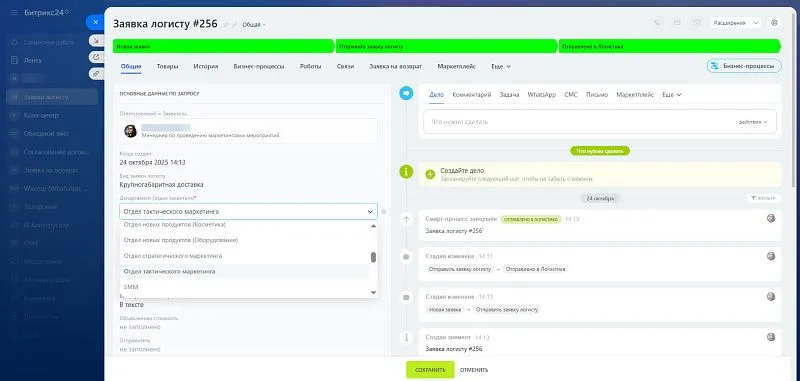Screen dimensions: 800x381
Task: Select the Общие tab
Action: click(x=131, y=66)
